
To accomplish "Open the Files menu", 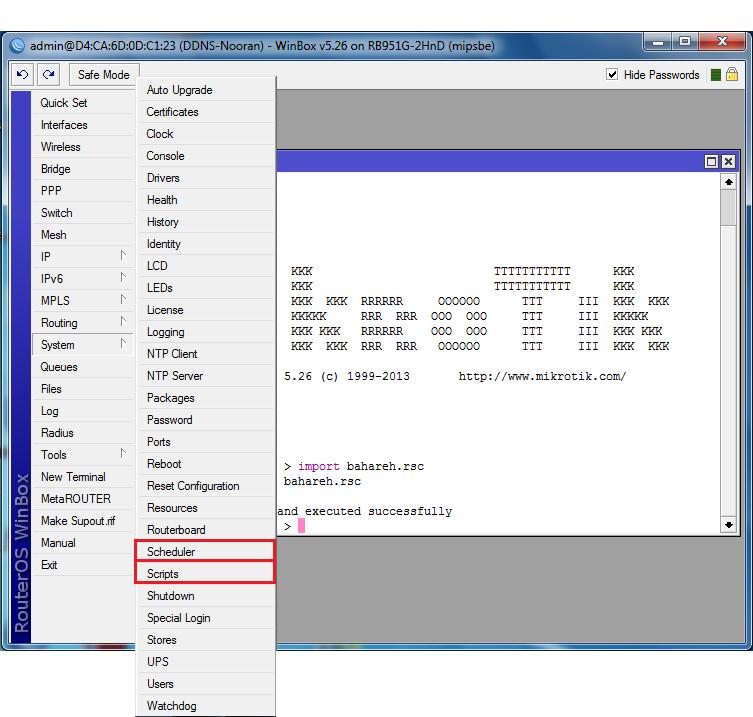I will [83, 389].
